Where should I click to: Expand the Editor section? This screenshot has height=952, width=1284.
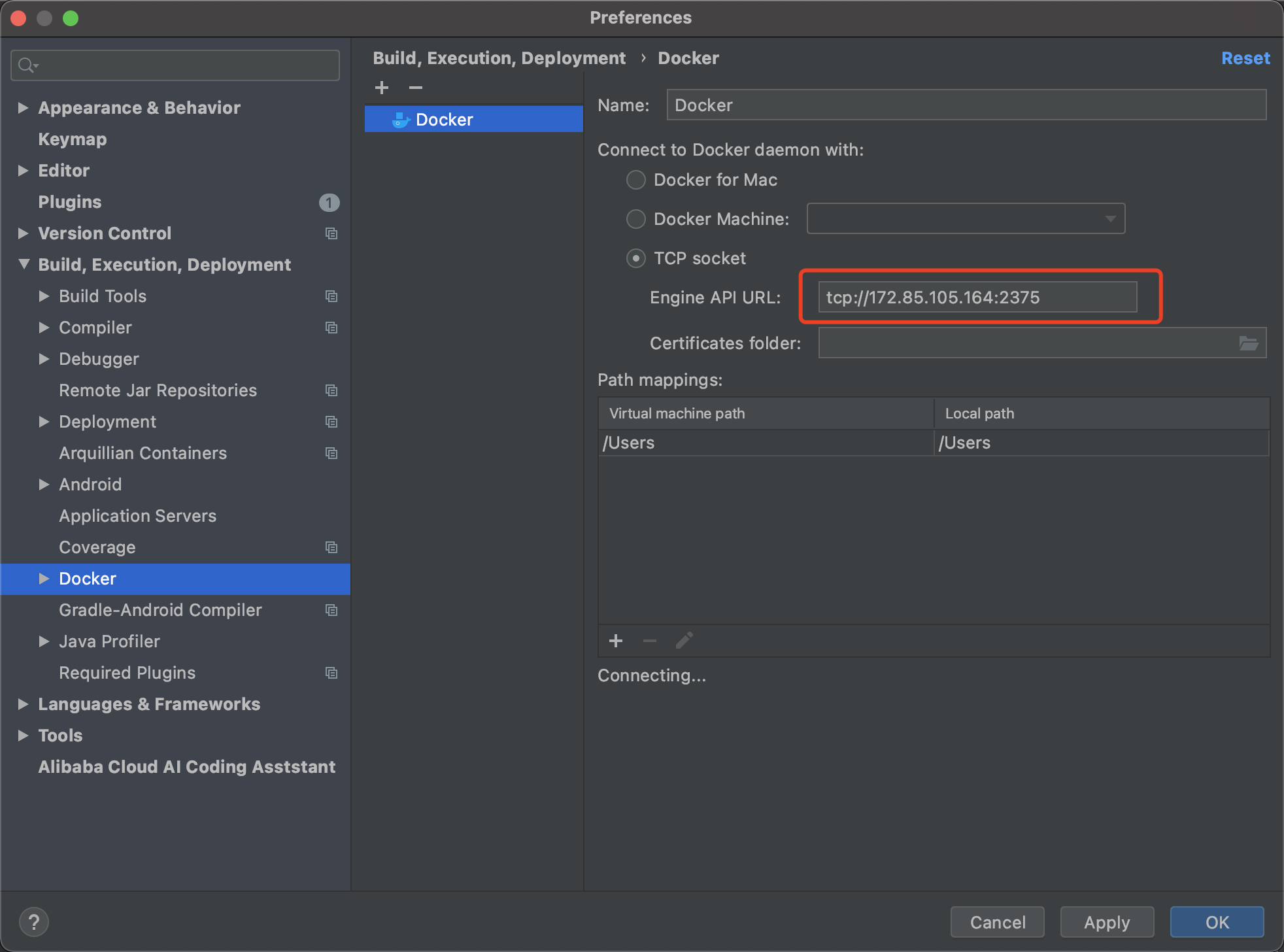[x=23, y=171]
